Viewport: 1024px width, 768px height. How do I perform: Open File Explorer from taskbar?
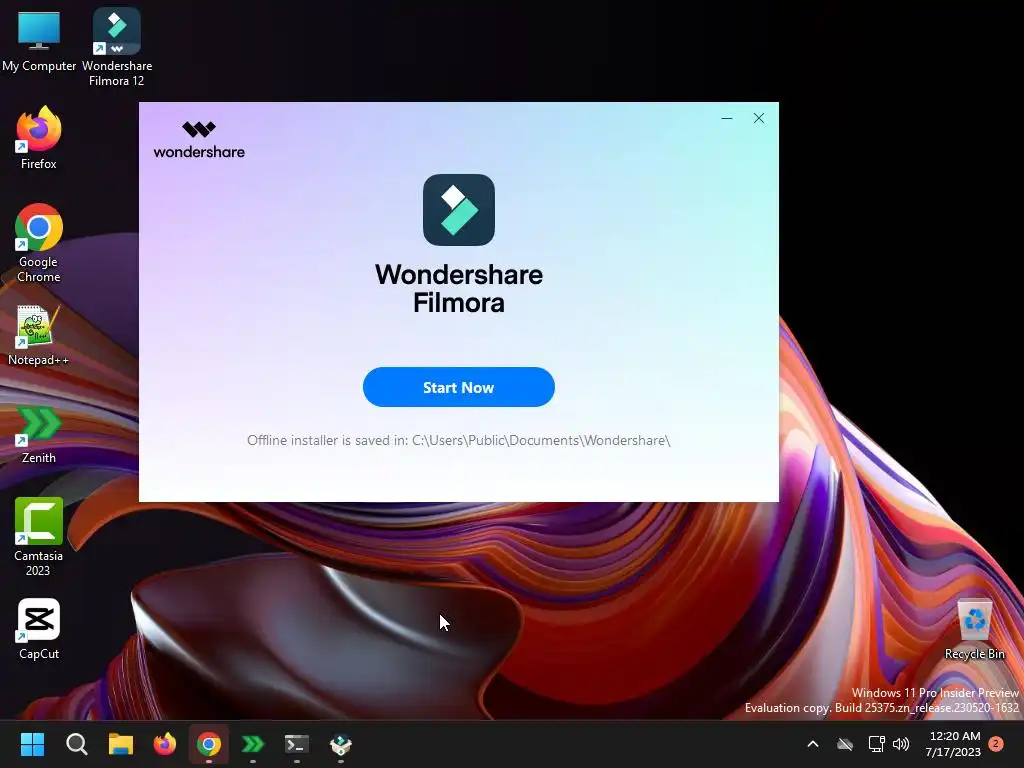click(121, 744)
